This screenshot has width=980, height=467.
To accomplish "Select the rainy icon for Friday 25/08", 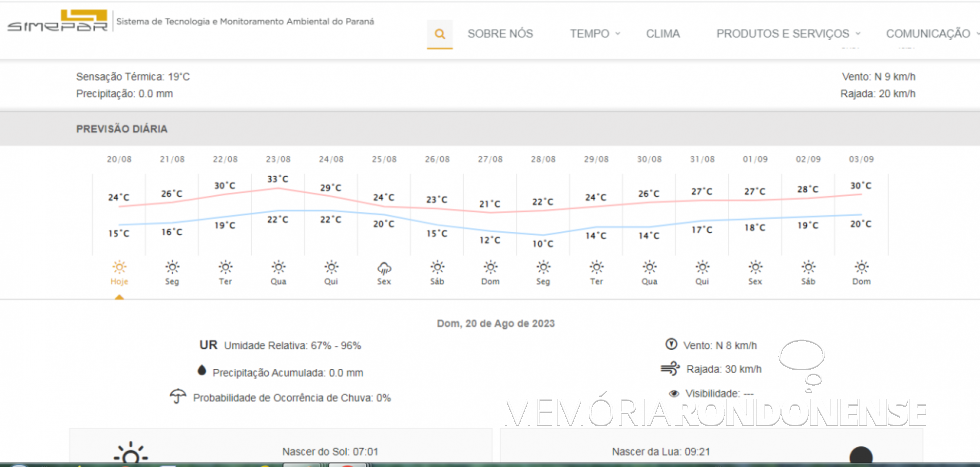I will coord(384,267).
